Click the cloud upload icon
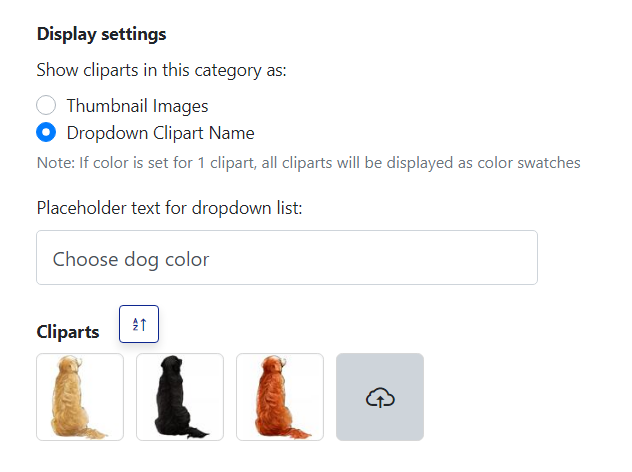This screenshot has height=472, width=632. 380,398
